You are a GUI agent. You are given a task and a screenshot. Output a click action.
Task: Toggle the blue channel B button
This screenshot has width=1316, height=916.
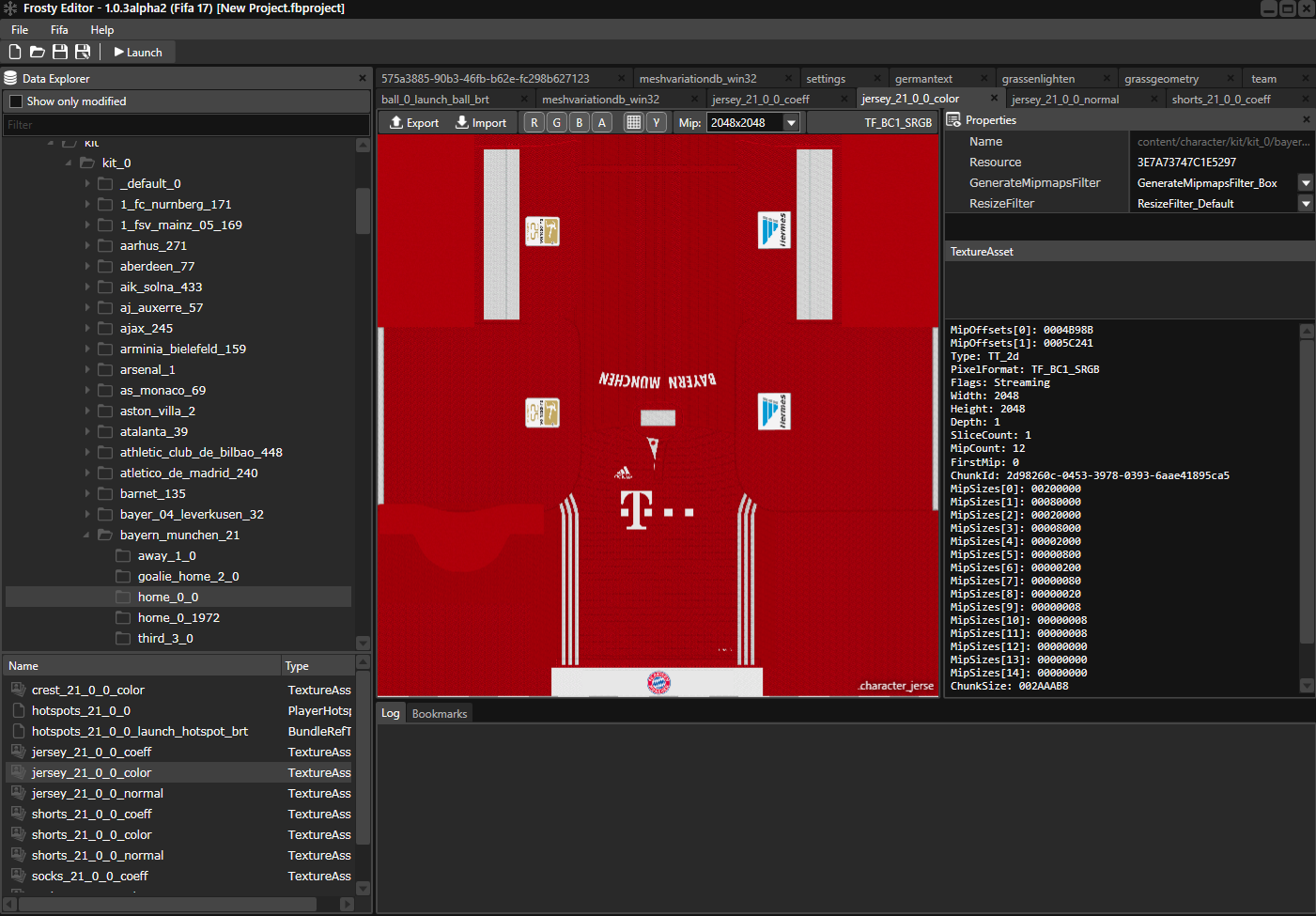pos(580,122)
